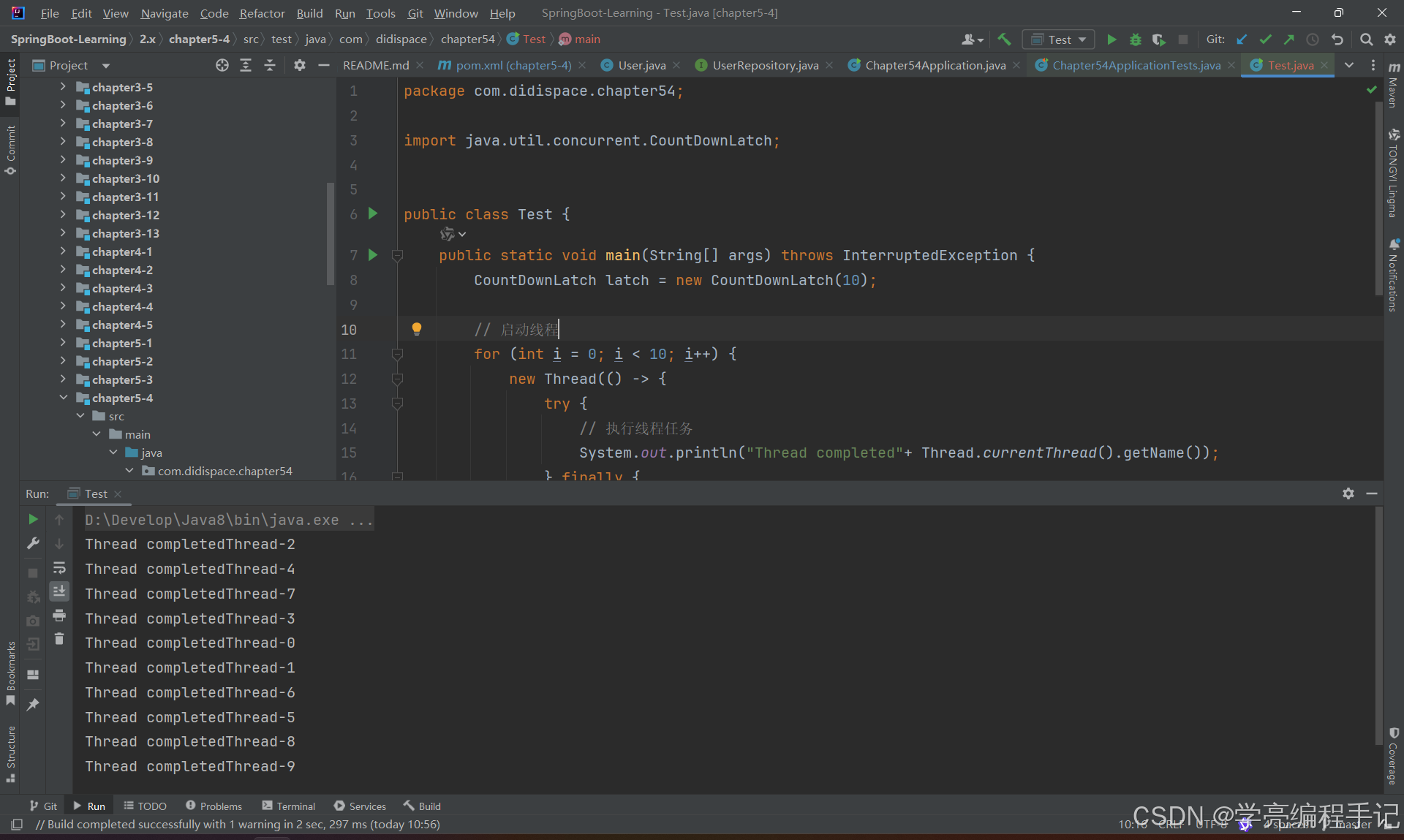Viewport: 1404px width, 840px height.
Task: Collapse the src folder in tree
Action: click(x=80, y=416)
